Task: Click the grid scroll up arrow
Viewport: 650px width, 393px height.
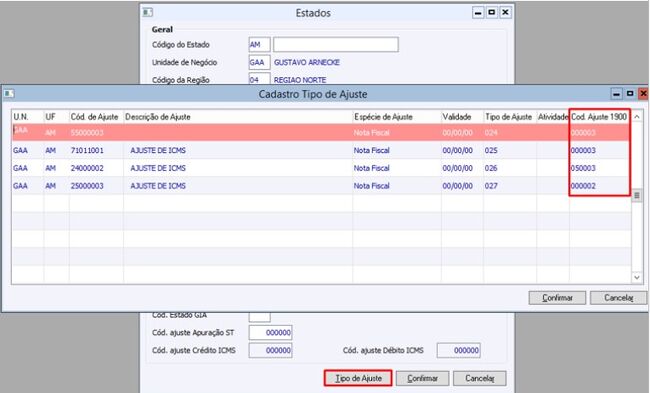Action: [x=637, y=117]
